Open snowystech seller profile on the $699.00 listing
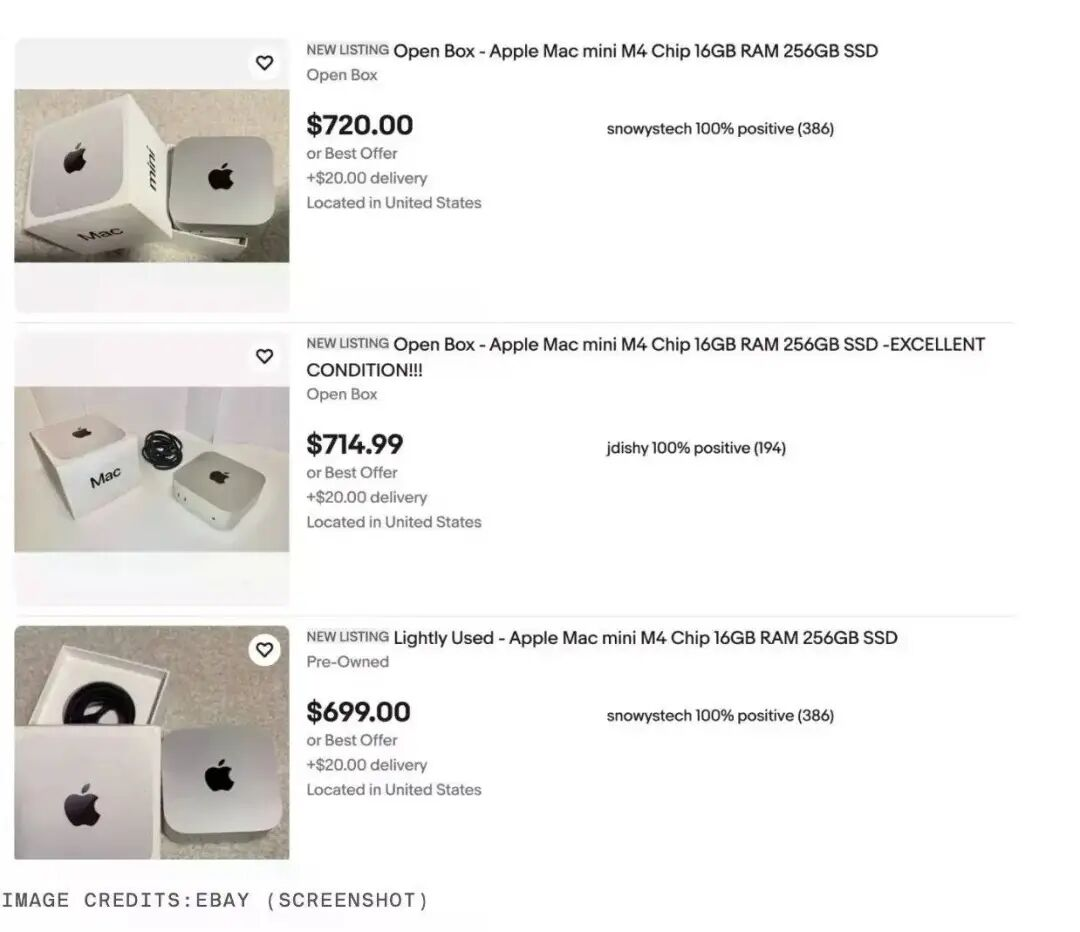 (720, 716)
